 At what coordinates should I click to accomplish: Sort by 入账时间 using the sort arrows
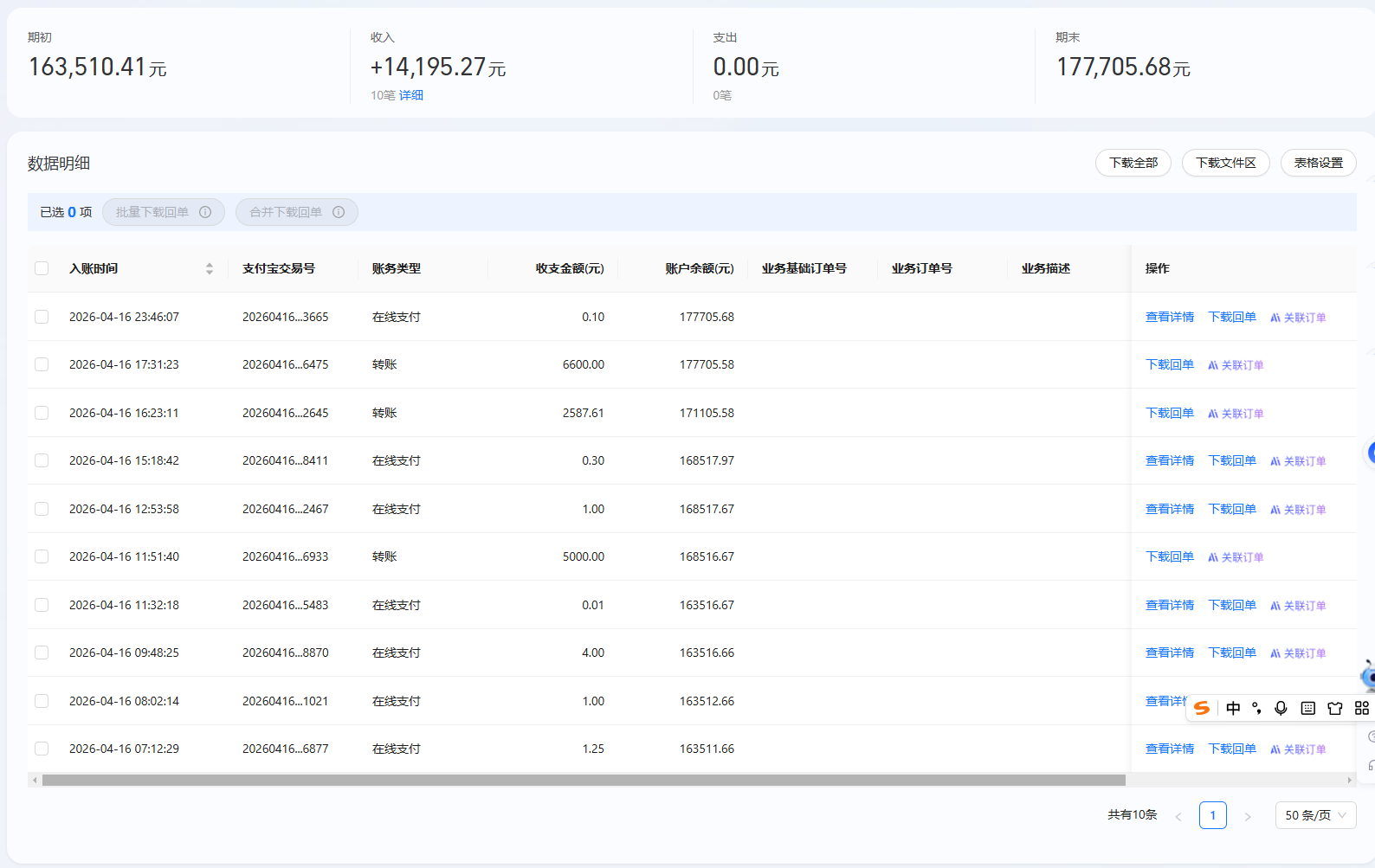[x=210, y=268]
